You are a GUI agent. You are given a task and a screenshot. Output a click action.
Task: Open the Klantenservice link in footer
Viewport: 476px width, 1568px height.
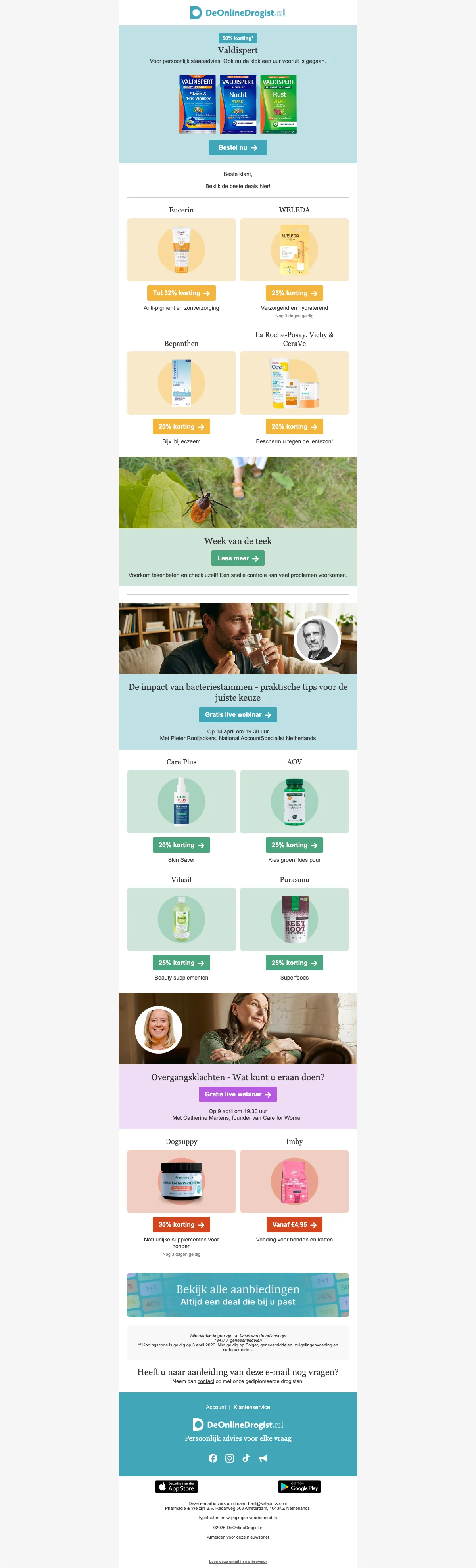click(252, 1407)
